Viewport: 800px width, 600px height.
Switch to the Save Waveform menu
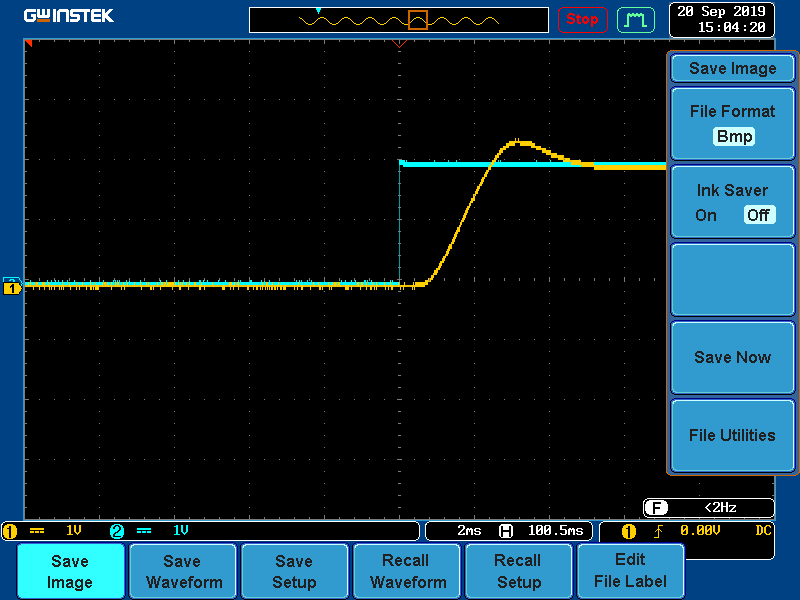[182, 572]
